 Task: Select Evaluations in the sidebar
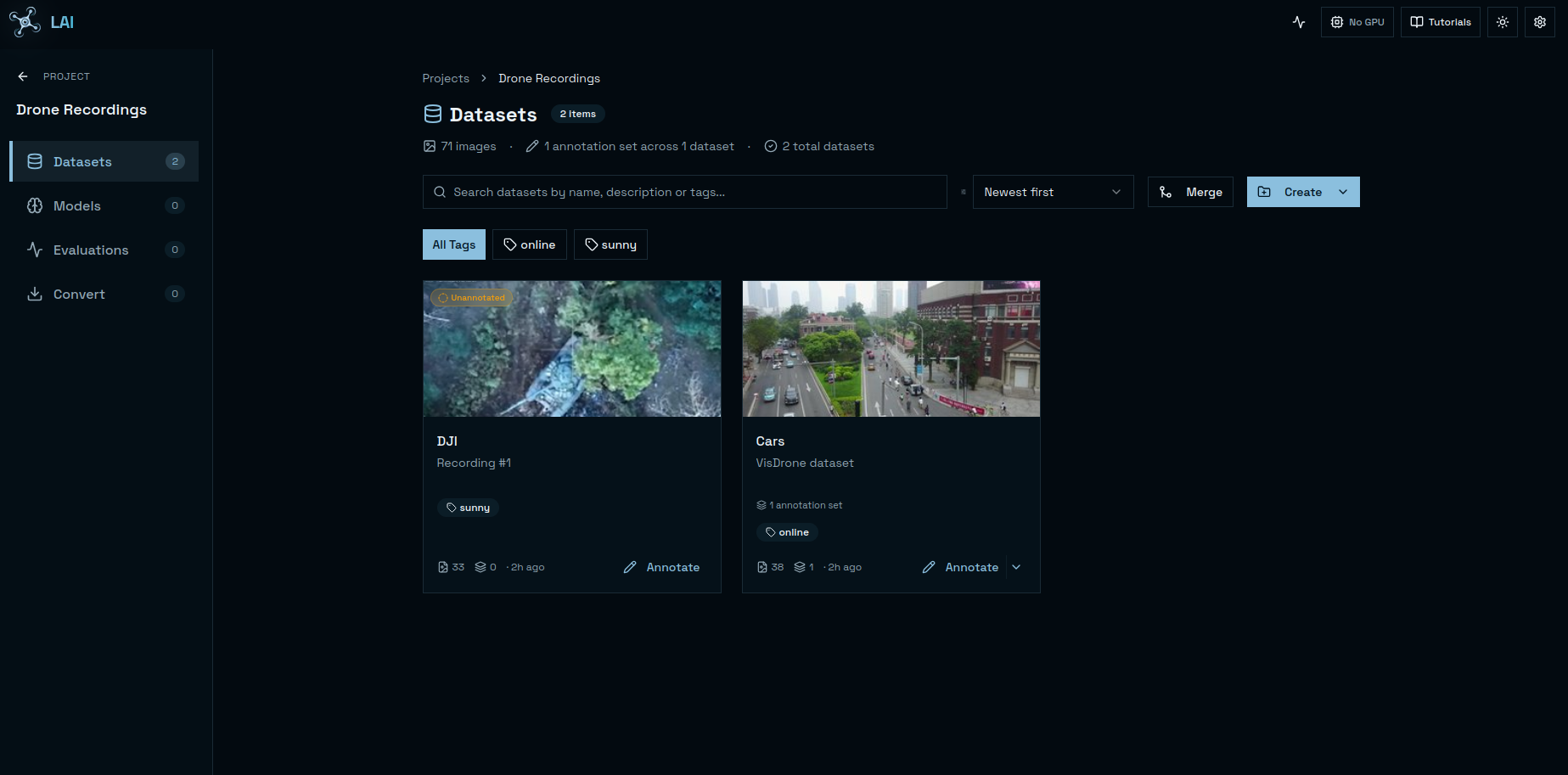coord(104,250)
